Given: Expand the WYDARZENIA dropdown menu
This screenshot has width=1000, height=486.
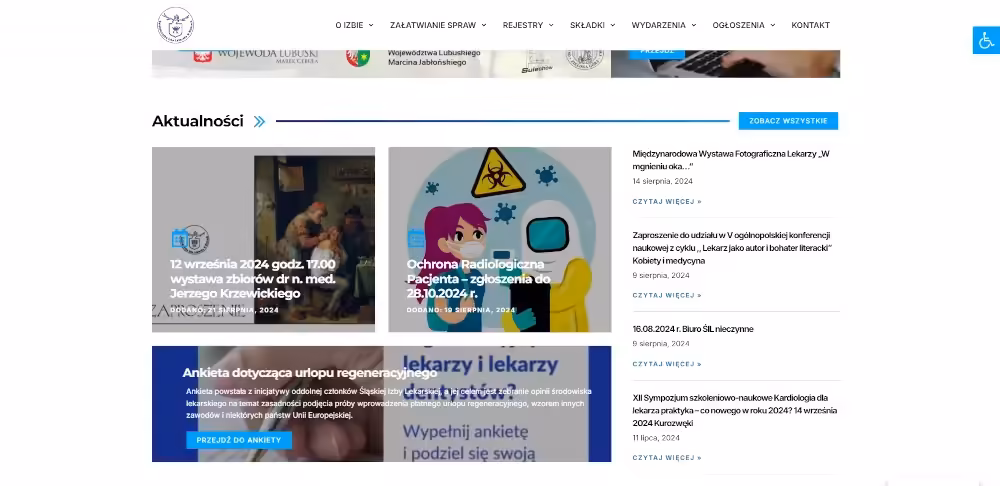Looking at the screenshot, I should tap(664, 26).
